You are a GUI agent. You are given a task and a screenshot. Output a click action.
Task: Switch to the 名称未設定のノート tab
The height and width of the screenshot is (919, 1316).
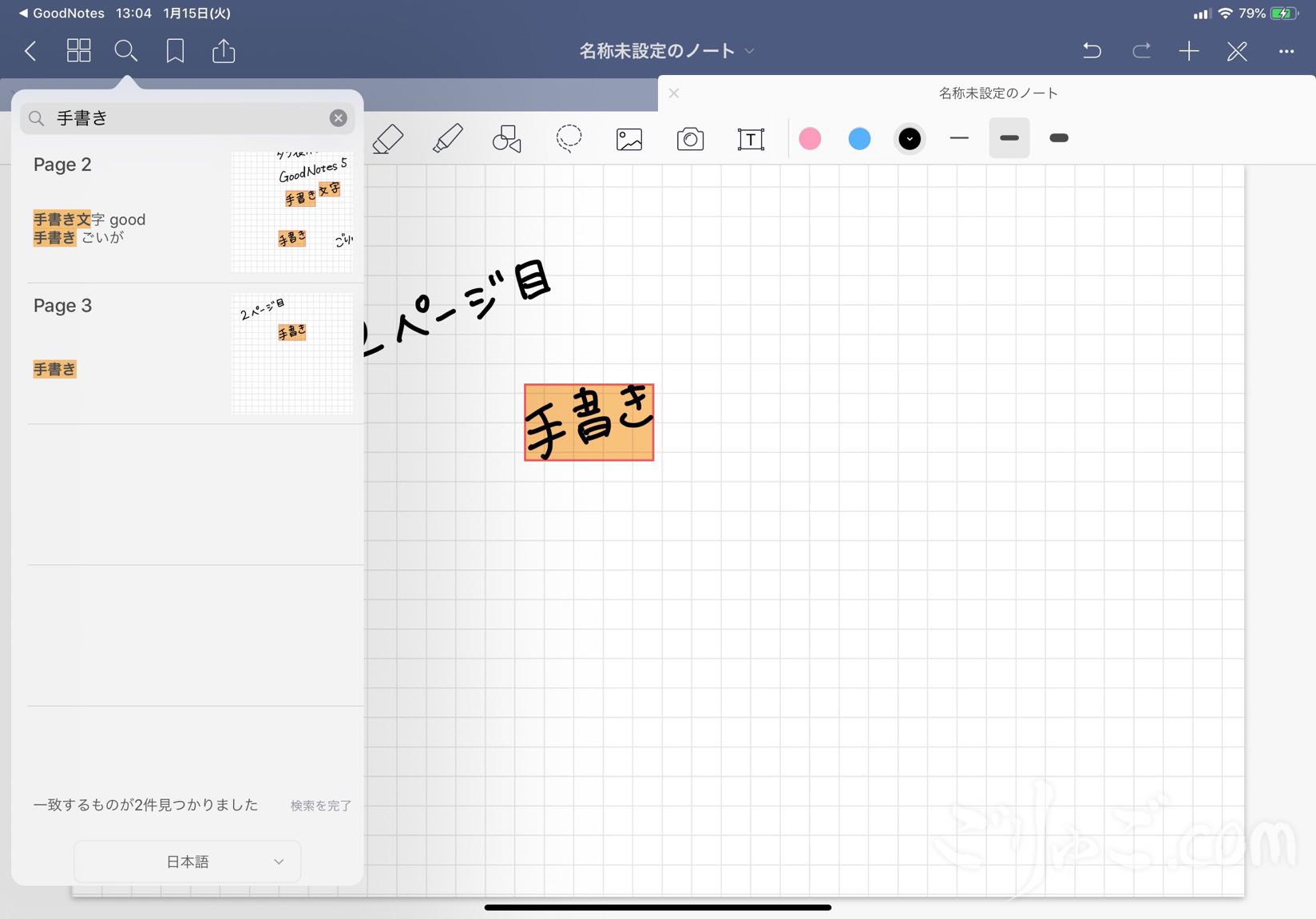997,93
